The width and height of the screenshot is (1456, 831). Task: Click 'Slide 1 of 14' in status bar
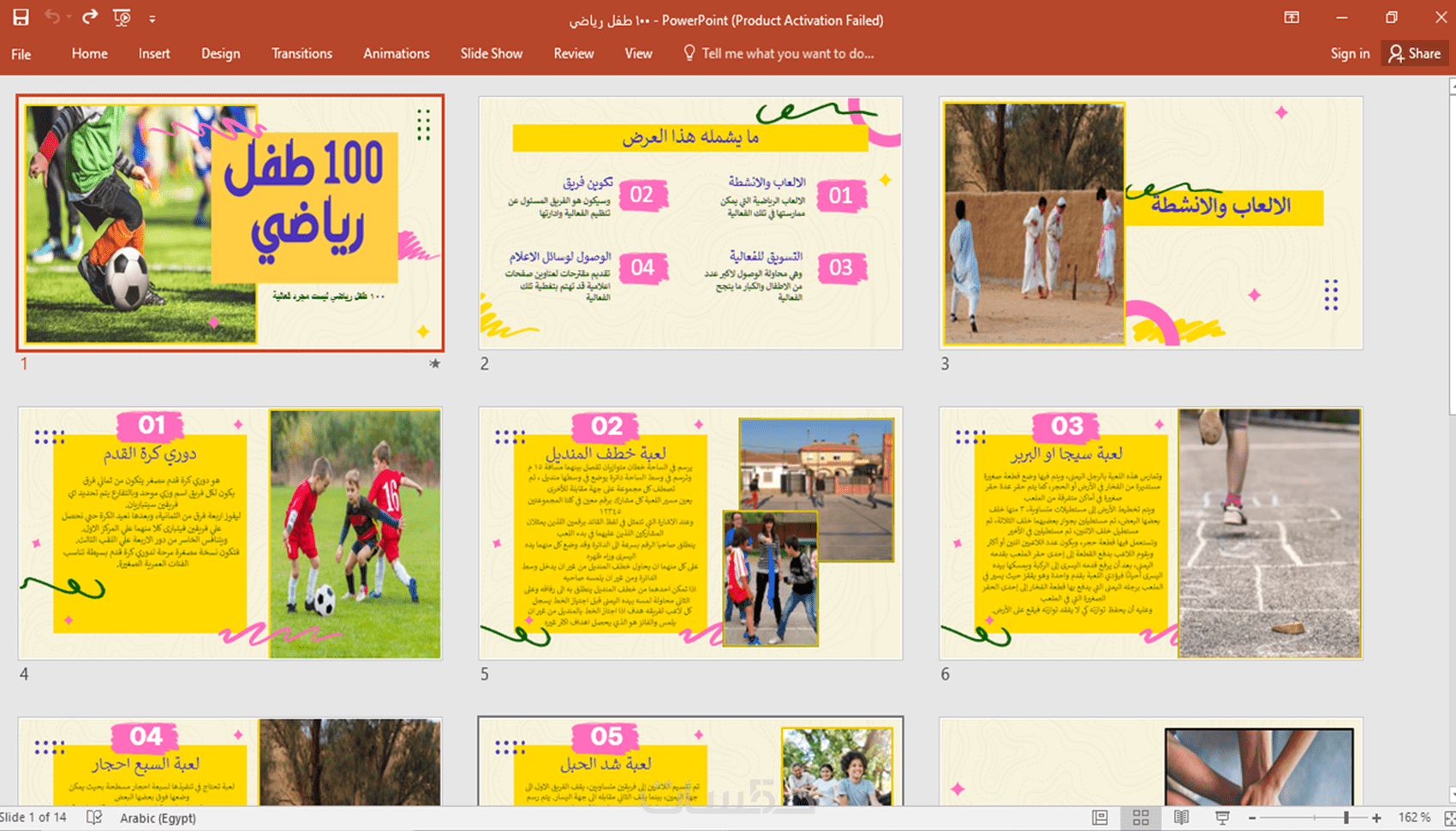33,817
